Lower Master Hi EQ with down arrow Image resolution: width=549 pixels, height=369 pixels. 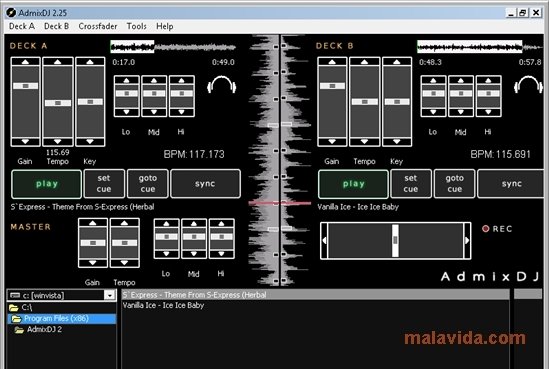point(221,254)
